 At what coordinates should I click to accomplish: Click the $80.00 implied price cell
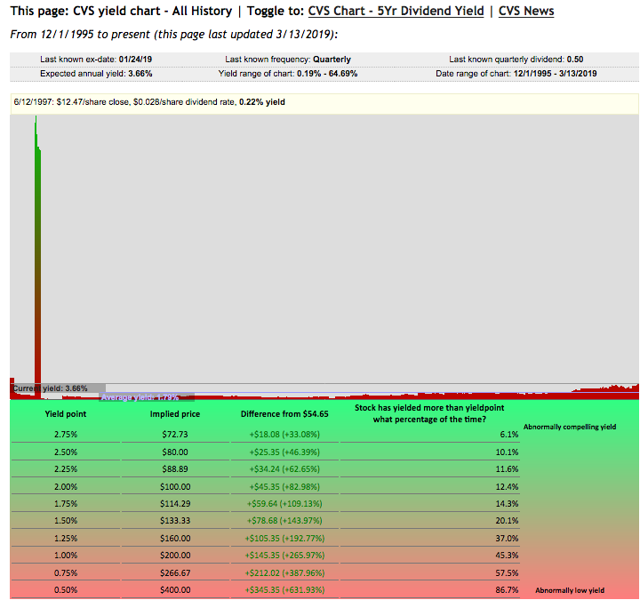point(175,452)
